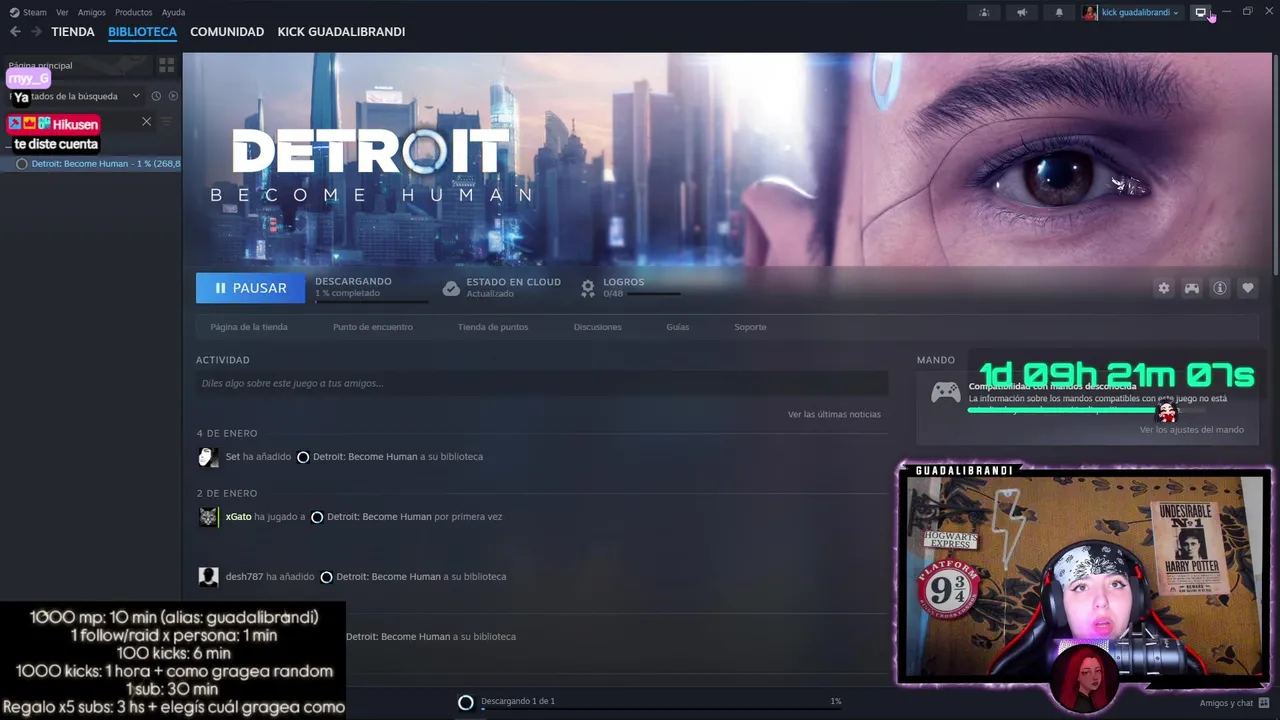Open game settings gear icon
Screen dimensions: 1280x720
pos(1163,288)
